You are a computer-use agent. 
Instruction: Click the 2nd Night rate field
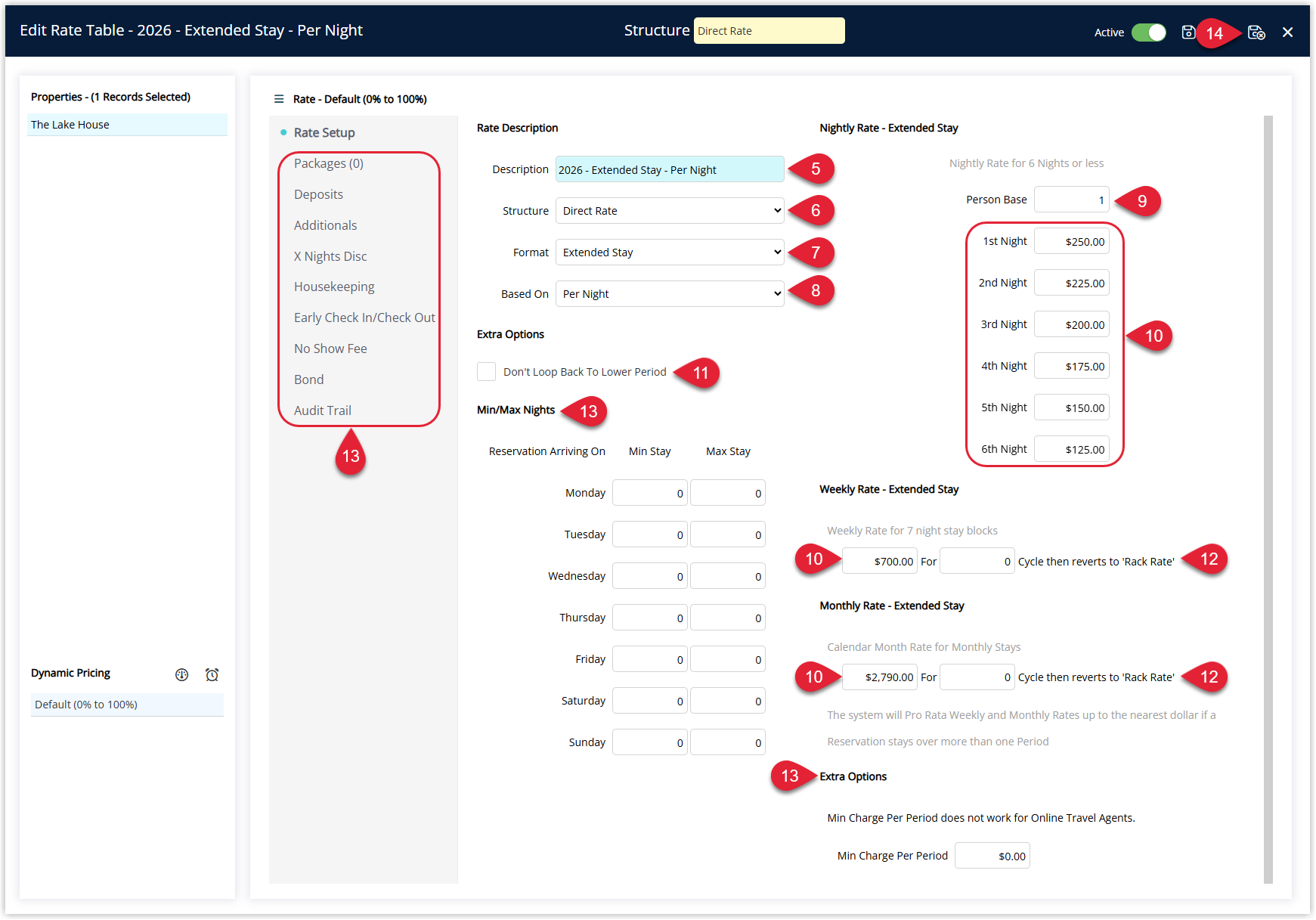tap(1072, 283)
